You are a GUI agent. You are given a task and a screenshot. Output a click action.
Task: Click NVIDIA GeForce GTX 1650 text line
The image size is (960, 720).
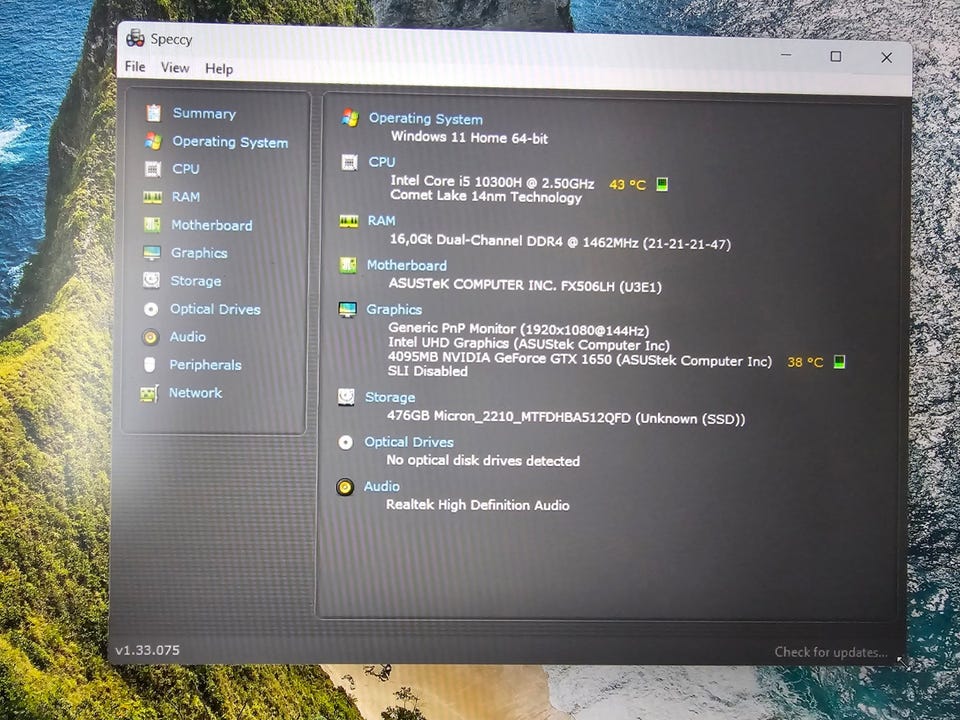click(x=580, y=359)
